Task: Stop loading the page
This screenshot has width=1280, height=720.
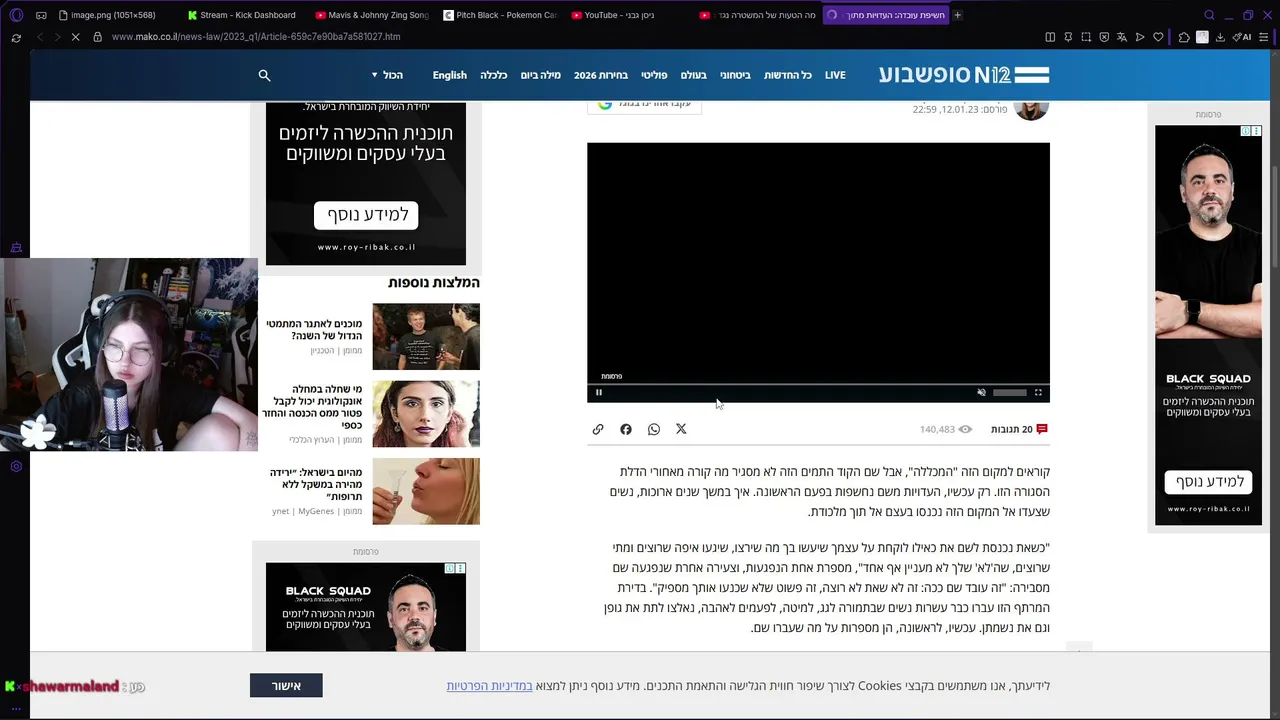Action: [x=77, y=37]
